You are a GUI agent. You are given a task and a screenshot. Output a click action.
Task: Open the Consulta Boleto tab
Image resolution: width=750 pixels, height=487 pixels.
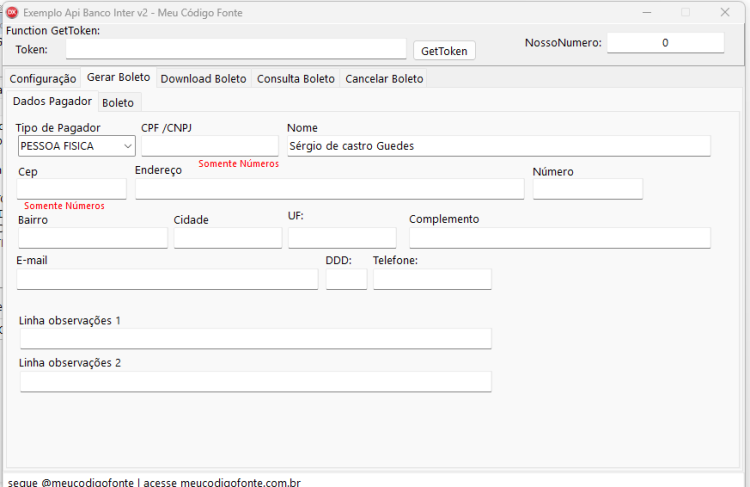296,79
